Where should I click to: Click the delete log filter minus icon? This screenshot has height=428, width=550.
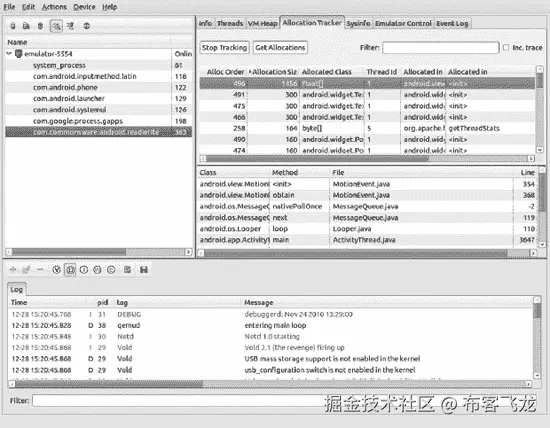click(40, 269)
